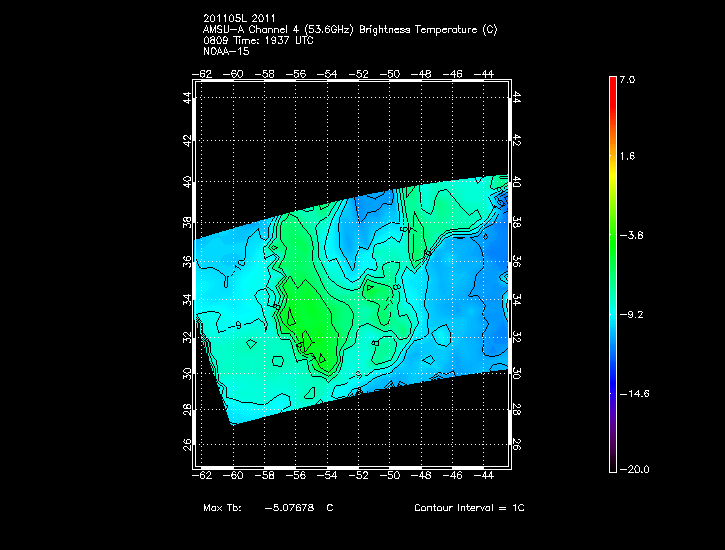Click the 201105L 2011 storm identifier
This screenshot has width=725, height=550.
[239, 18]
